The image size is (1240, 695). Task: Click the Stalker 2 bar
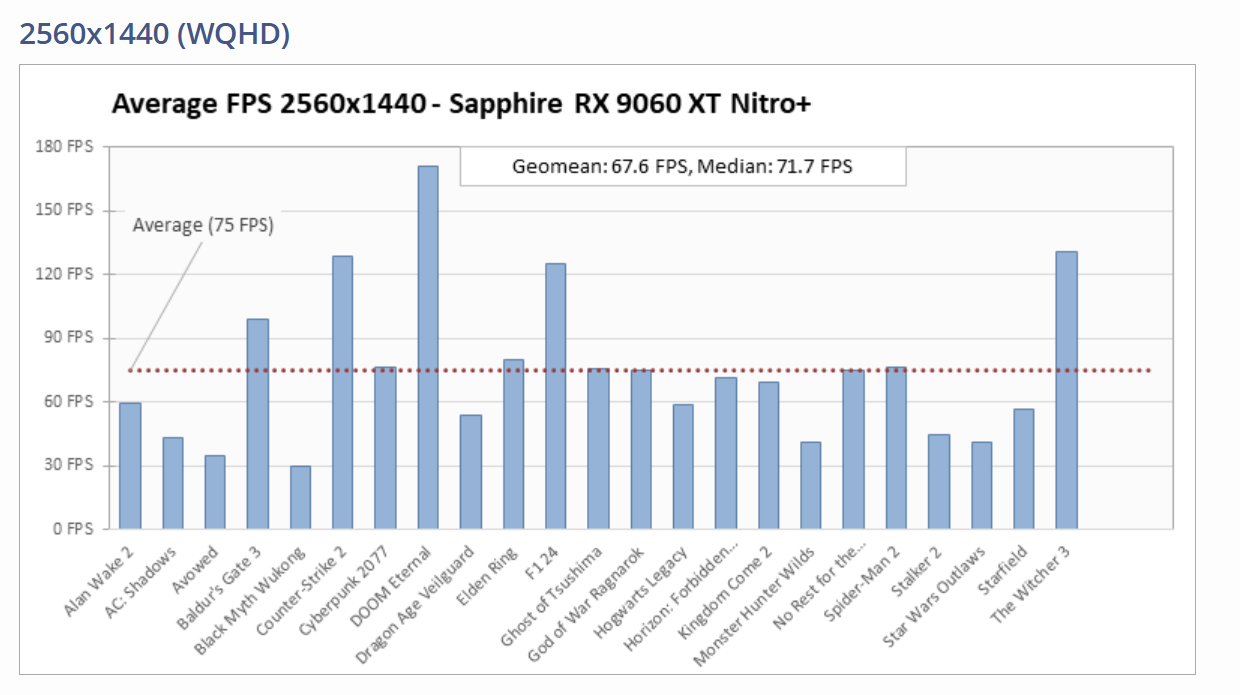tap(939, 482)
